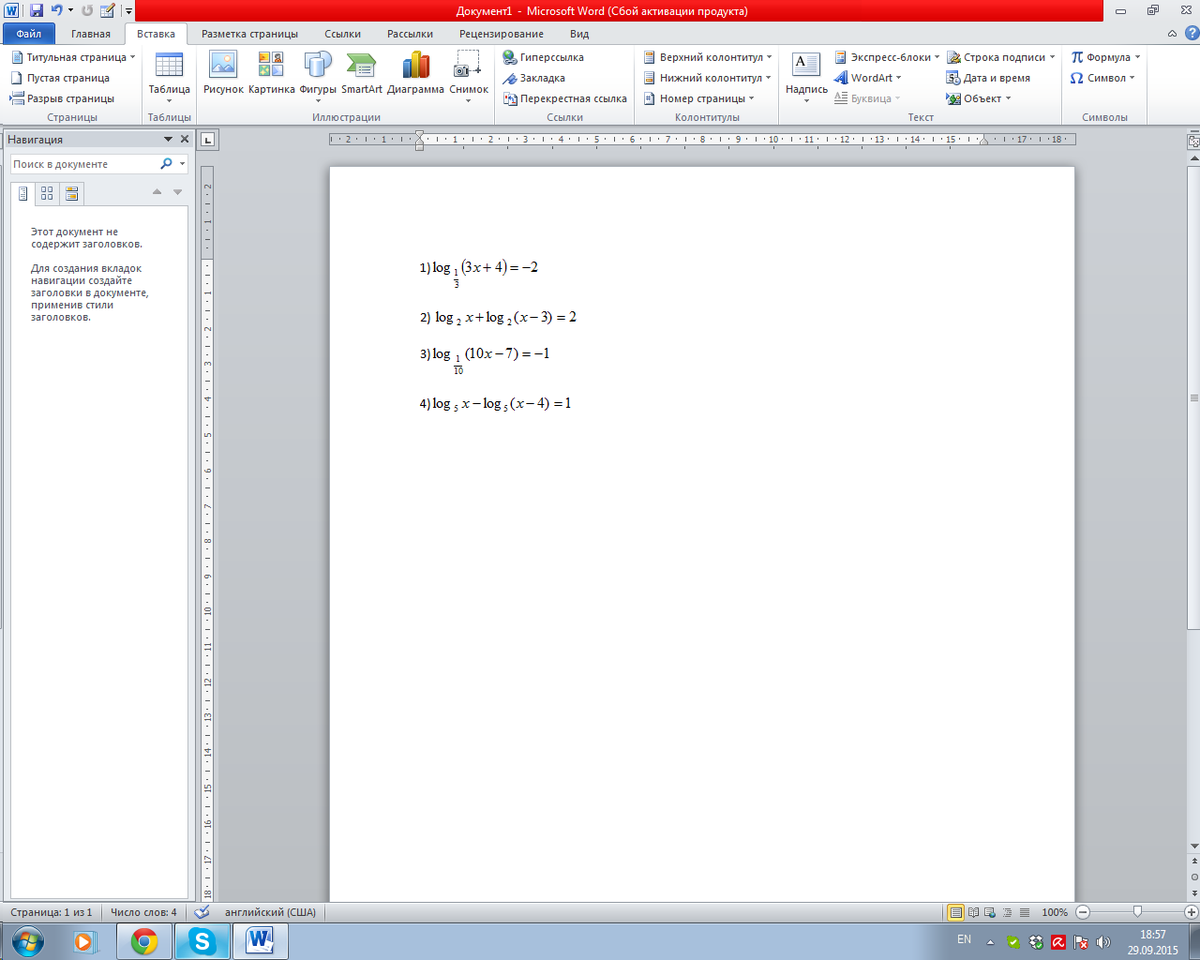The height and width of the screenshot is (960, 1200).
Task: Click the Пустая страница blank page button
Action: 60,78
